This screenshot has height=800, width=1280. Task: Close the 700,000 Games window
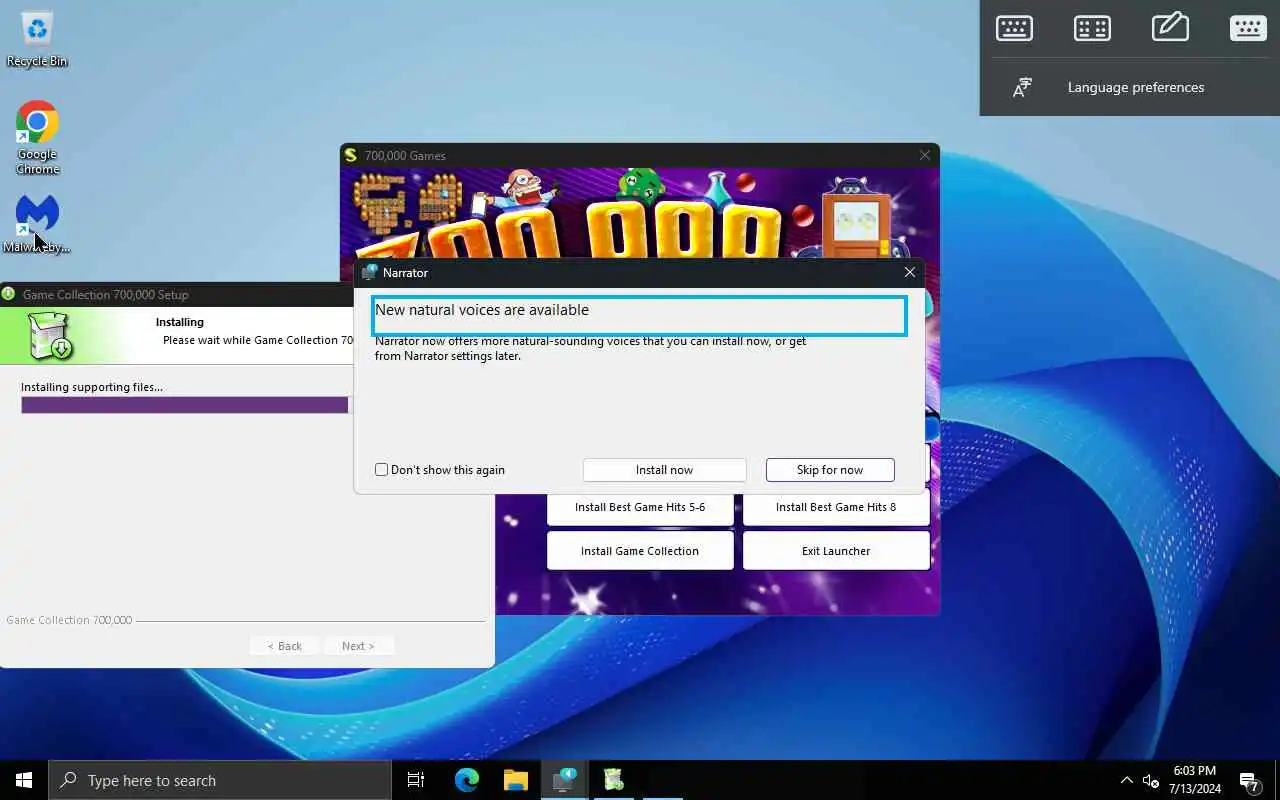click(924, 155)
